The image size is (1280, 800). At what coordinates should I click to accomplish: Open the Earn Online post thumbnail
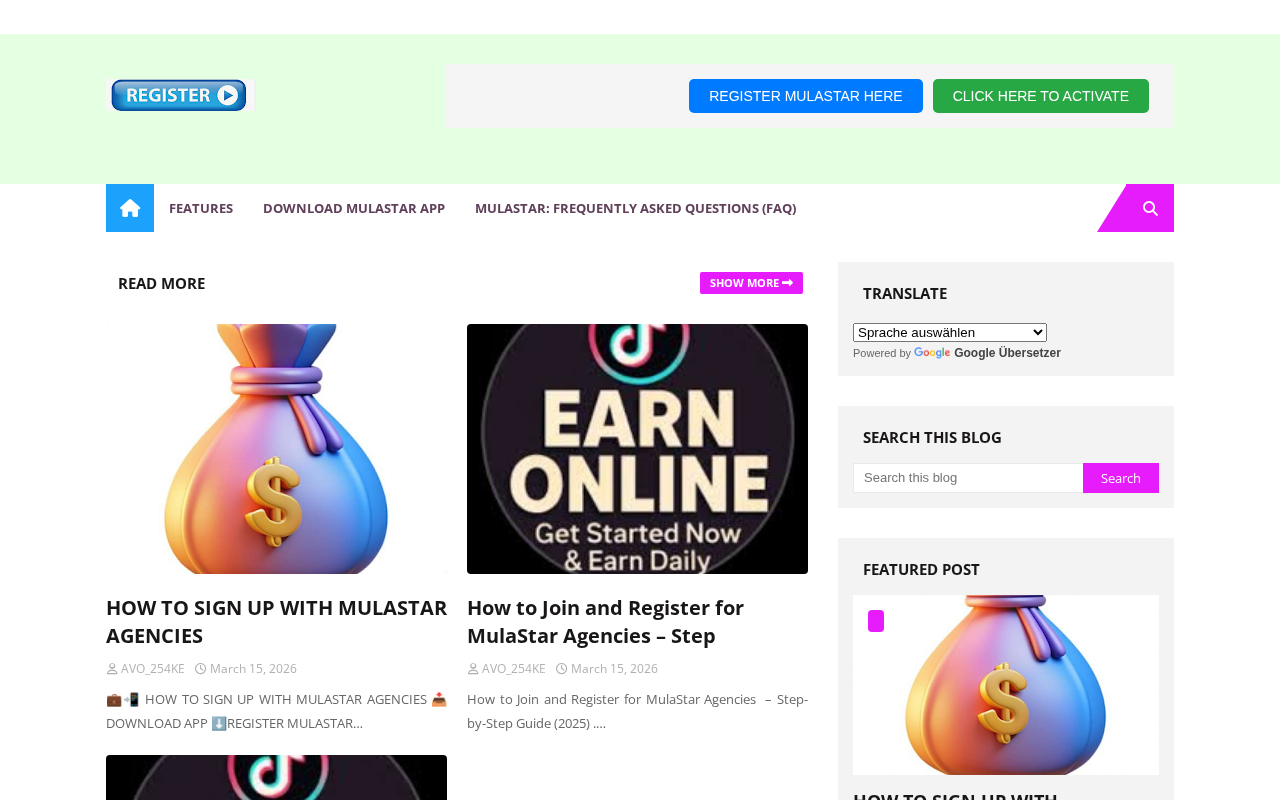[637, 449]
